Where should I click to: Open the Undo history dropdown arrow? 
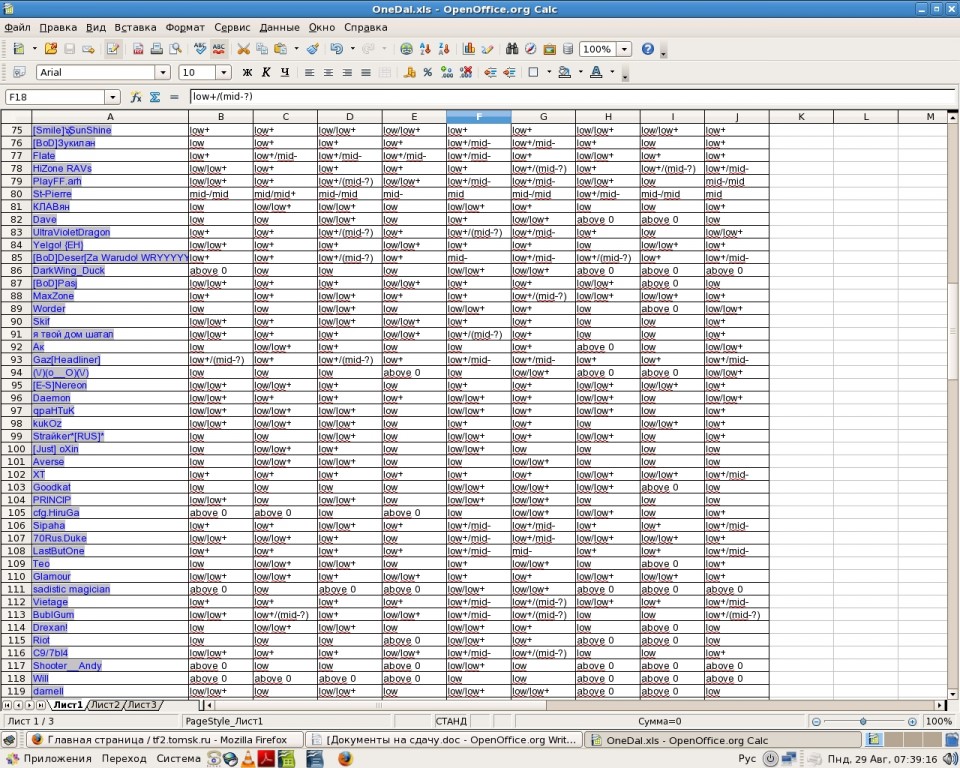352,49
